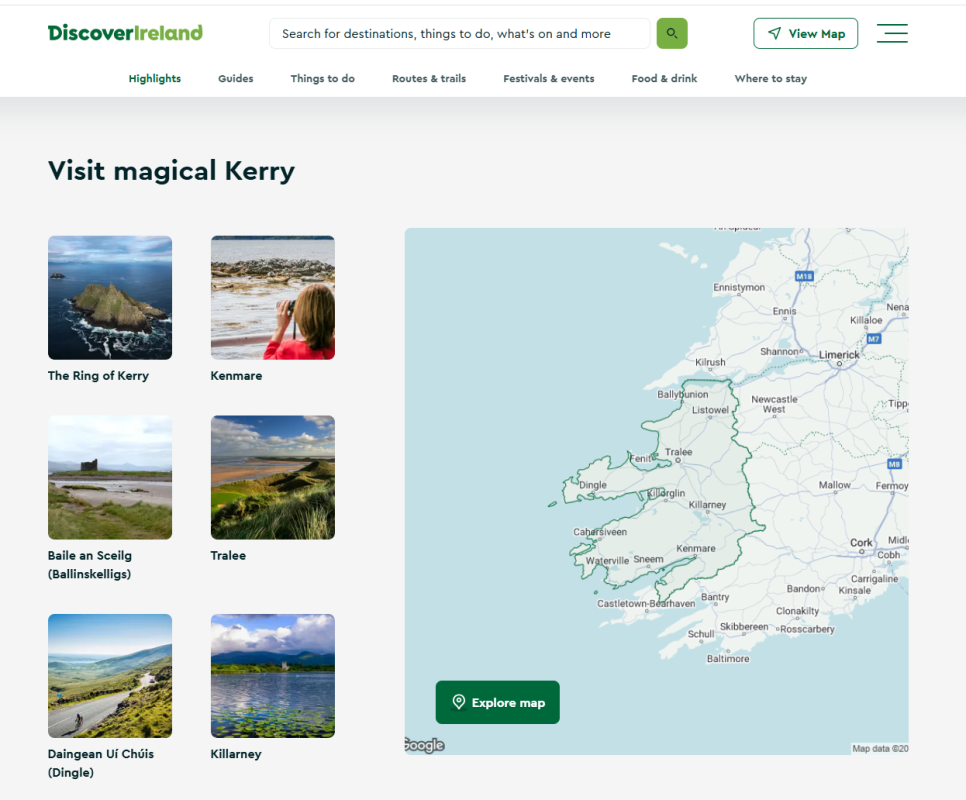966x800 pixels.
Task: Click the green search magnifier button
Action: click(x=671, y=33)
